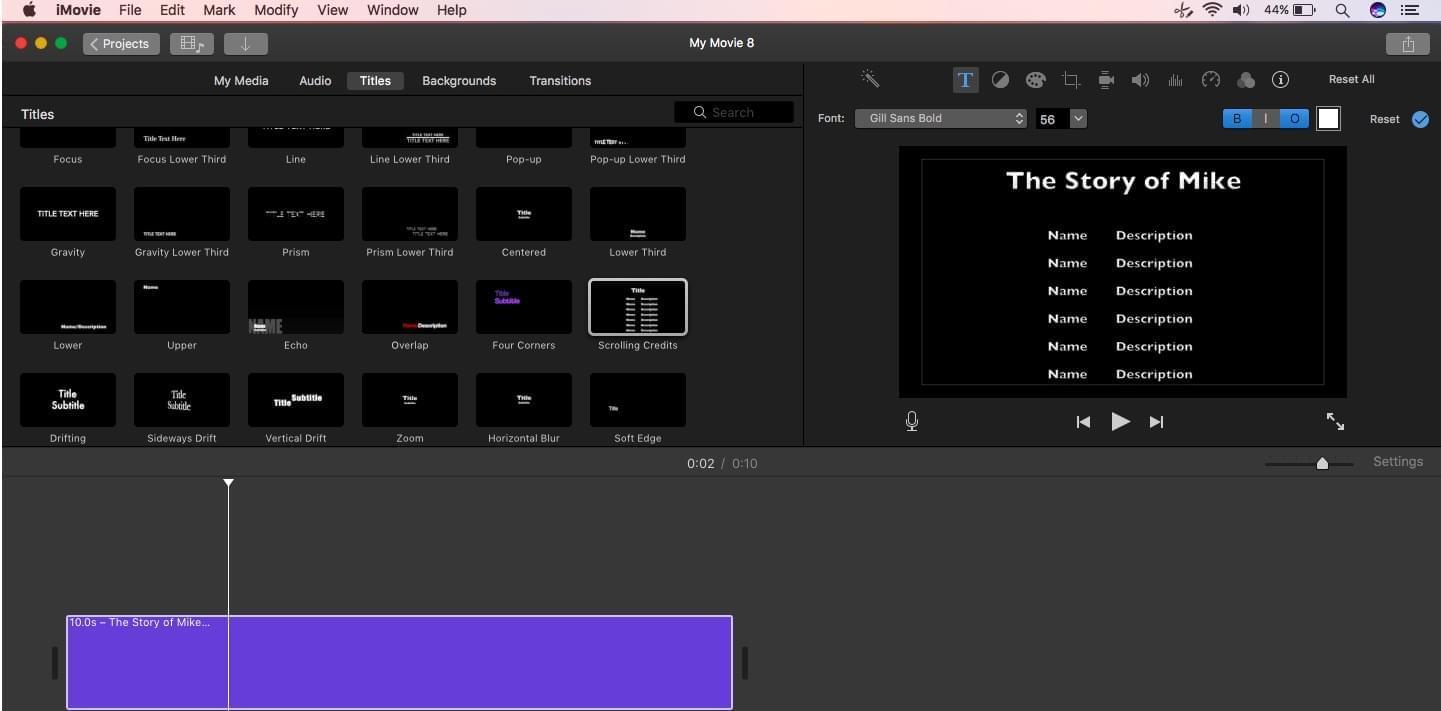This screenshot has width=1441, height=711.
Task: Switch to the Backgrounds tab
Action: [x=459, y=80]
